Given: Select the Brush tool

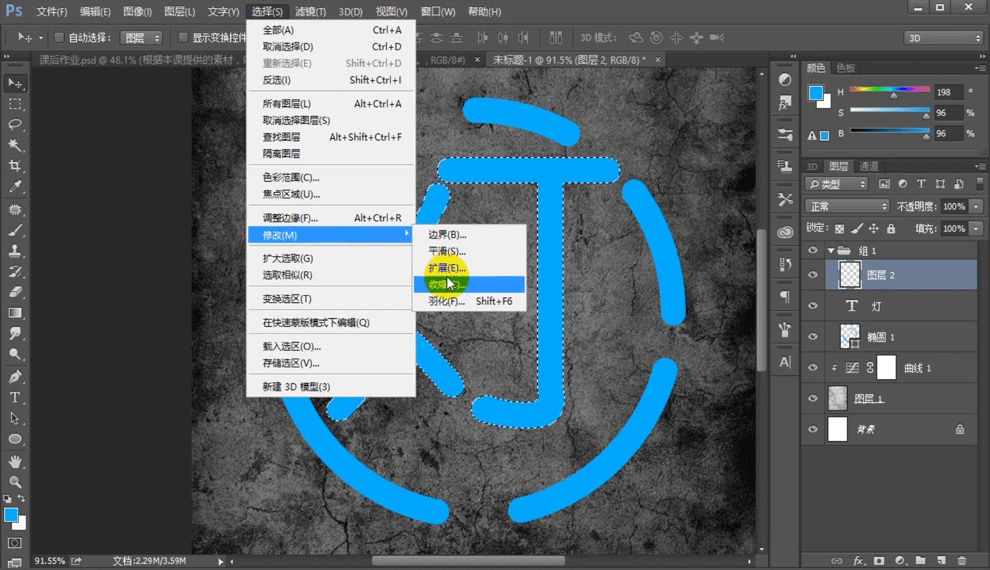Looking at the screenshot, I should pos(15,230).
